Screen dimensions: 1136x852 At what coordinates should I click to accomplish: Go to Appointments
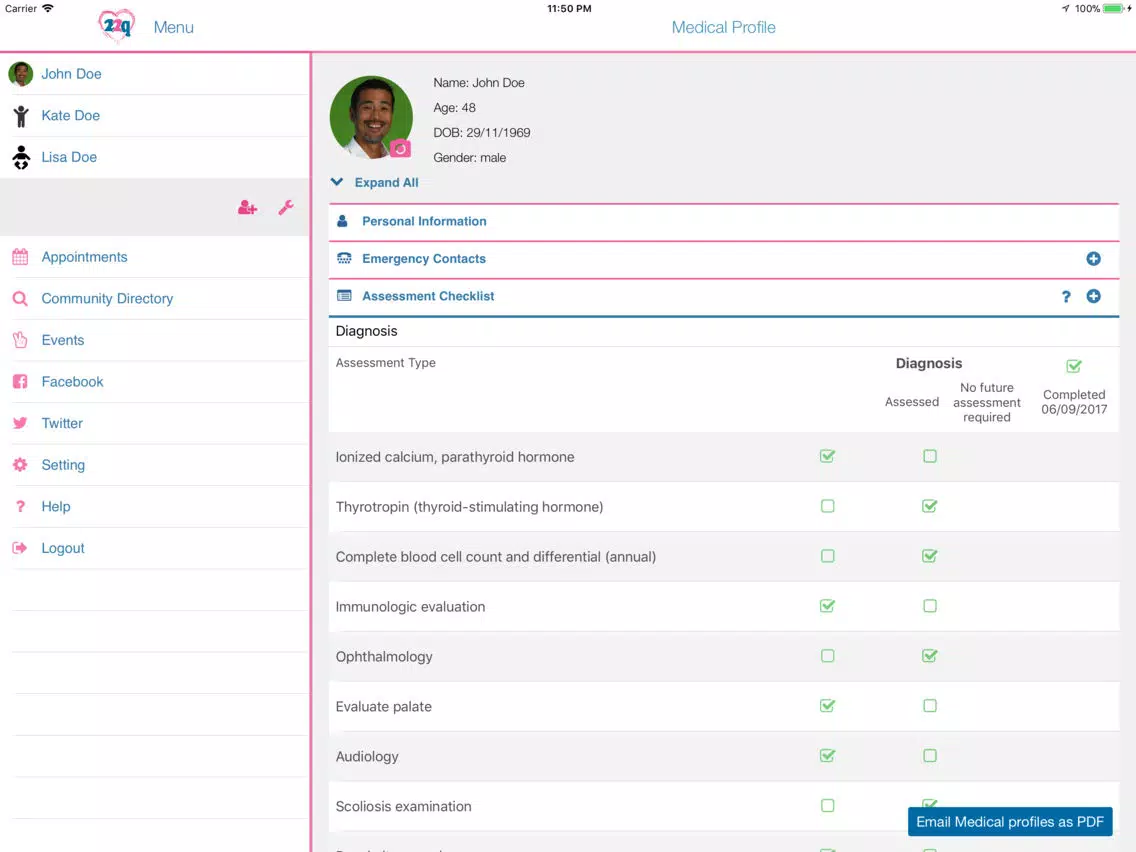[x=155, y=257]
